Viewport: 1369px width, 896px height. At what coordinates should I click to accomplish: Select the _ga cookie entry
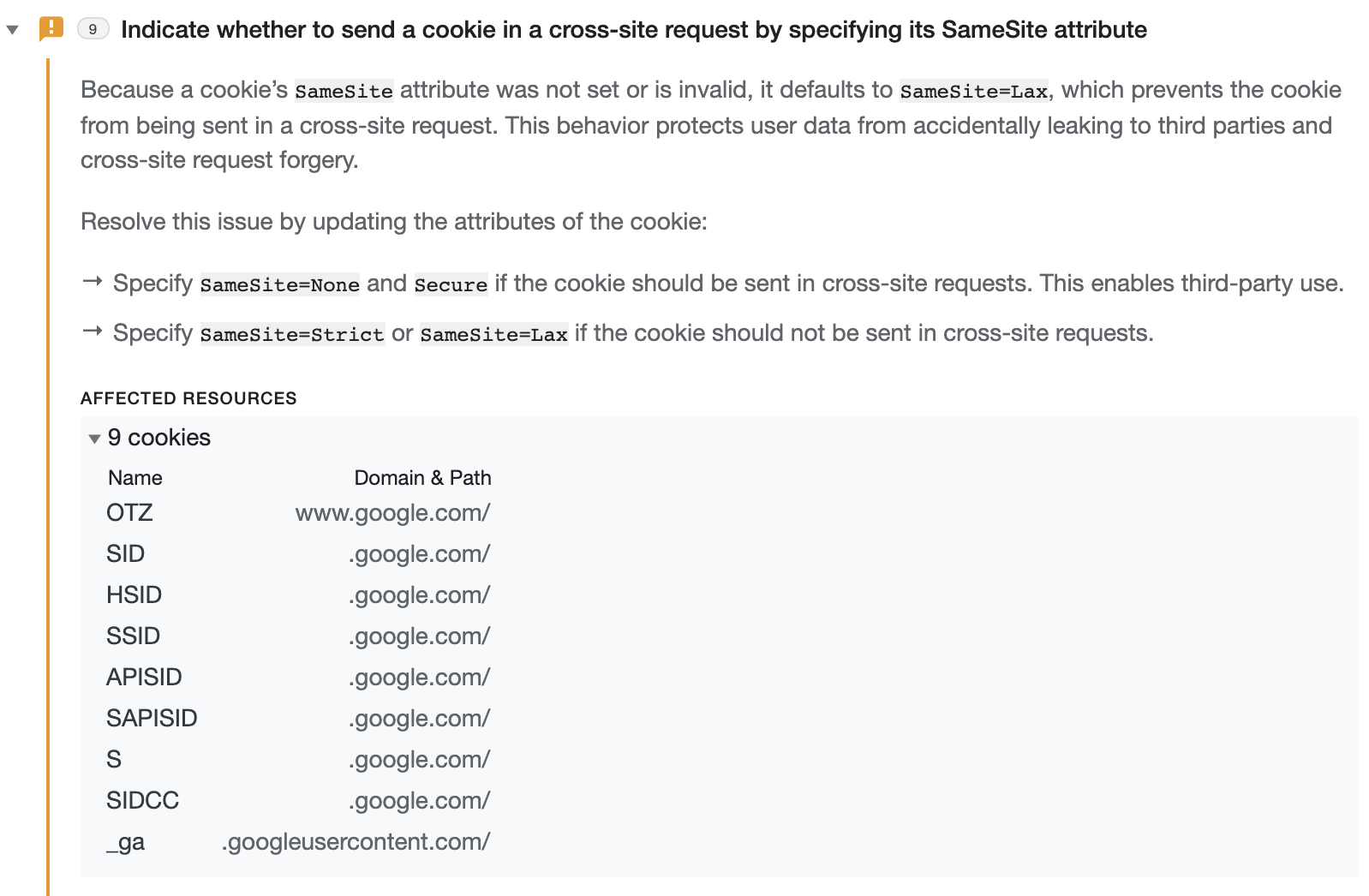click(126, 842)
